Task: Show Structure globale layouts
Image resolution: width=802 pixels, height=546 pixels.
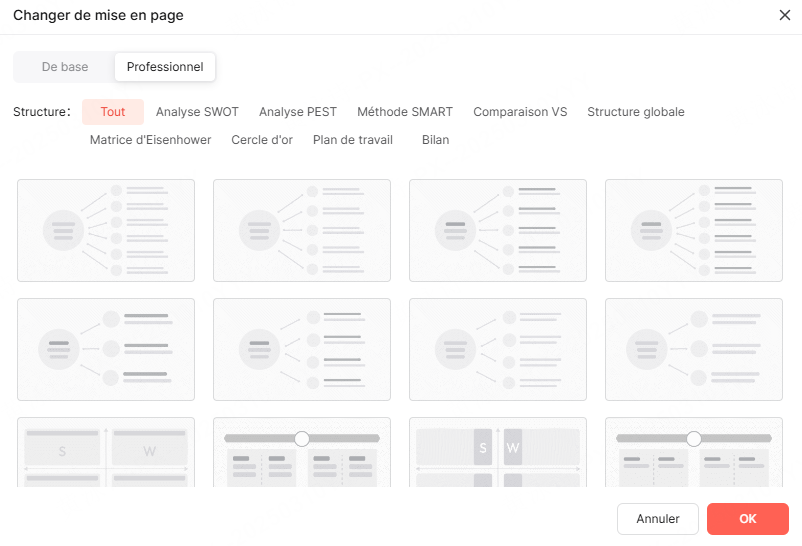Action: pyautogui.click(x=636, y=112)
